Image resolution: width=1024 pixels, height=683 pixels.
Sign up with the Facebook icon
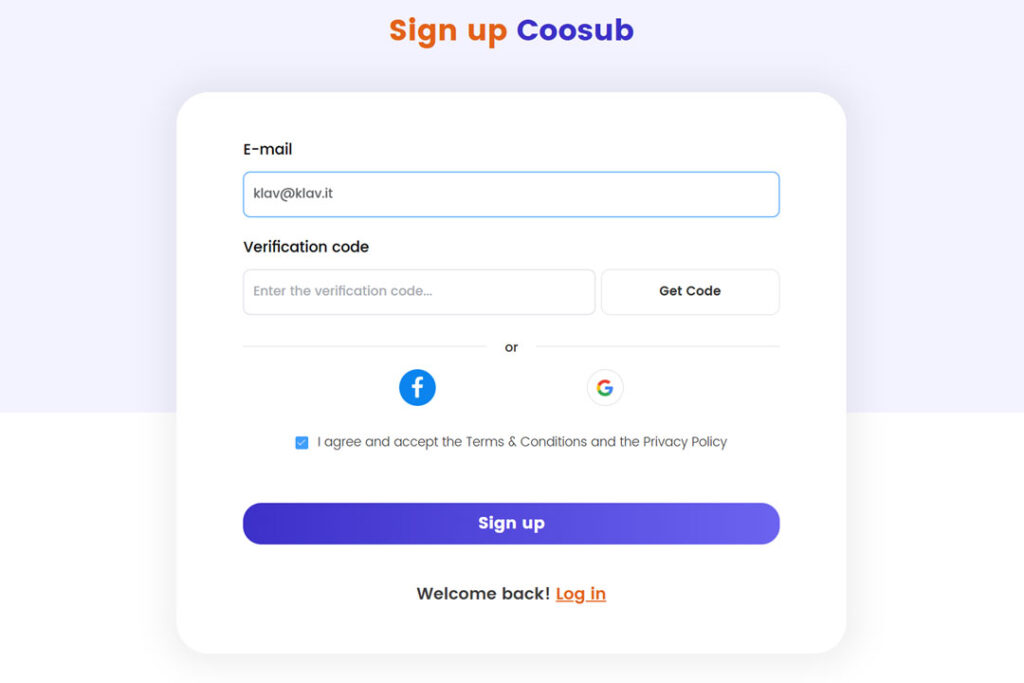[x=417, y=387]
